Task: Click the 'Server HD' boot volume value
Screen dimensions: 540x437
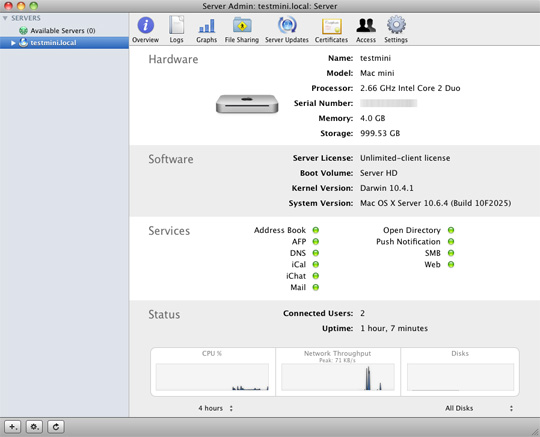Action: pos(378,173)
